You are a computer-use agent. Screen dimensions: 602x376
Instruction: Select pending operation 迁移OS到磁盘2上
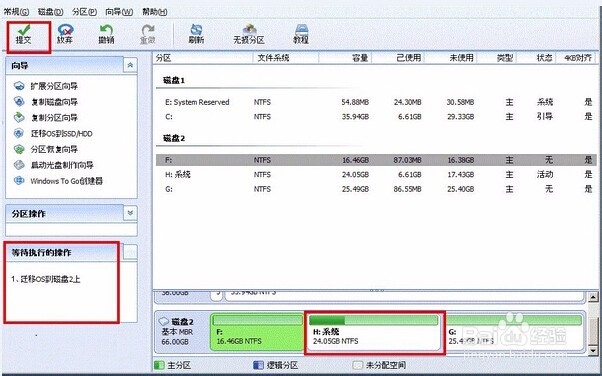tap(46, 279)
